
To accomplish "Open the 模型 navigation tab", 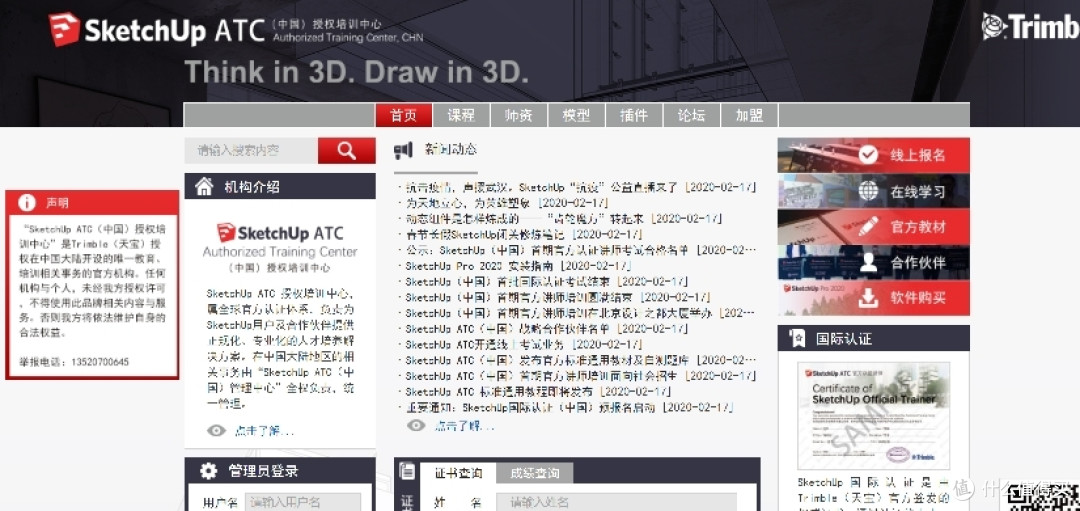I will [576, 115].
